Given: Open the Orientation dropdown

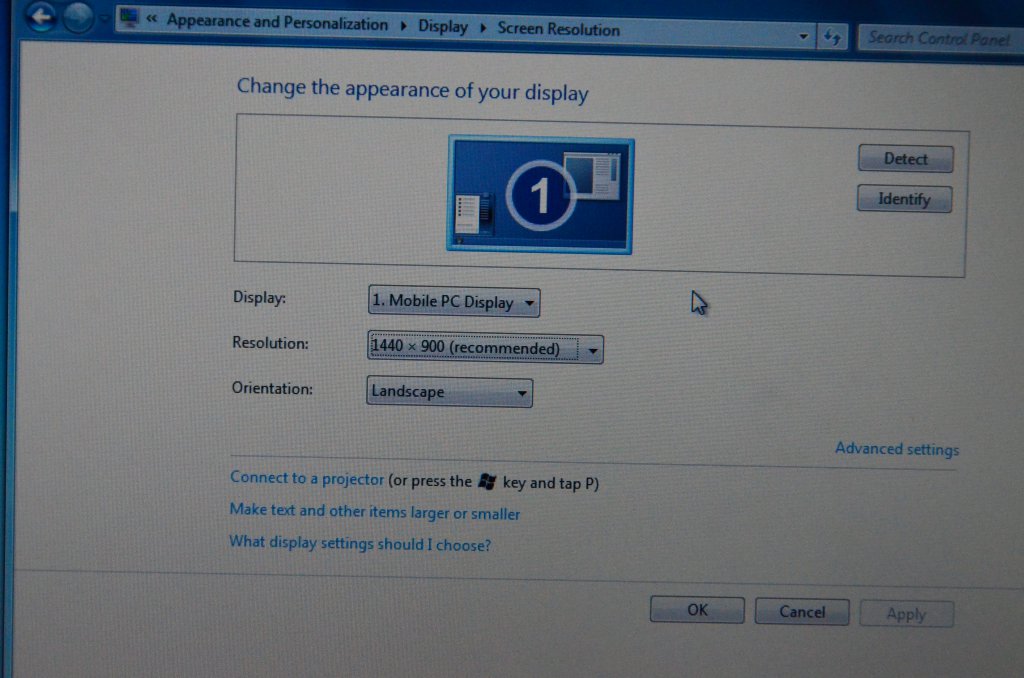Looking at the screenshot, I should (x=449, y=392).
